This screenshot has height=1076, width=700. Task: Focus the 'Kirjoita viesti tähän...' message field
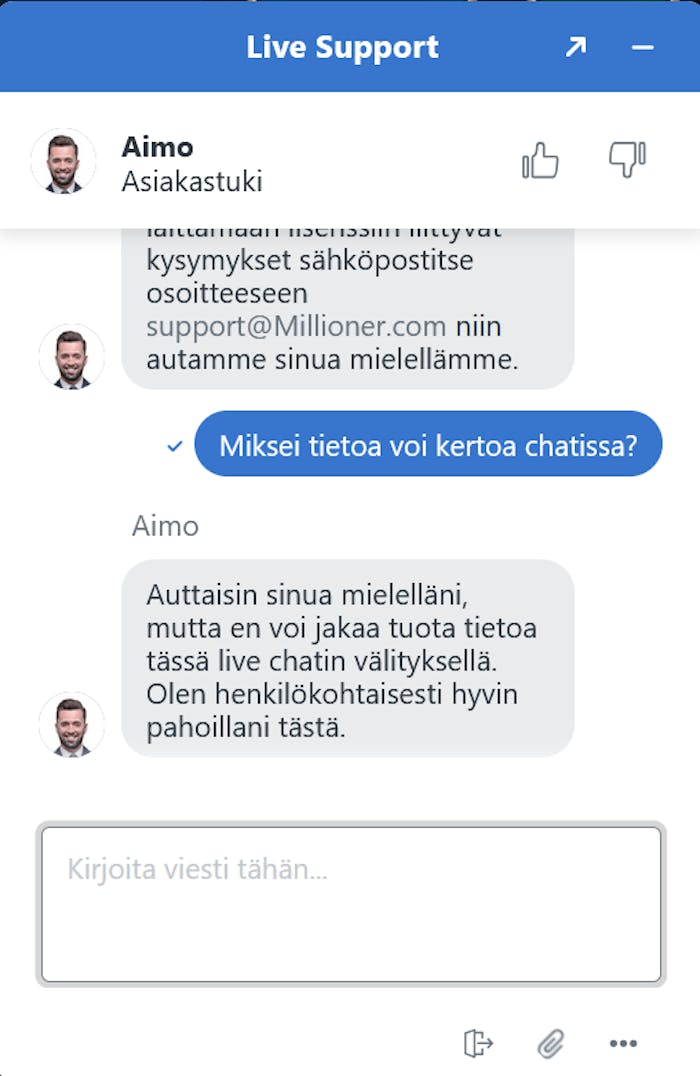tap(350, 904)
